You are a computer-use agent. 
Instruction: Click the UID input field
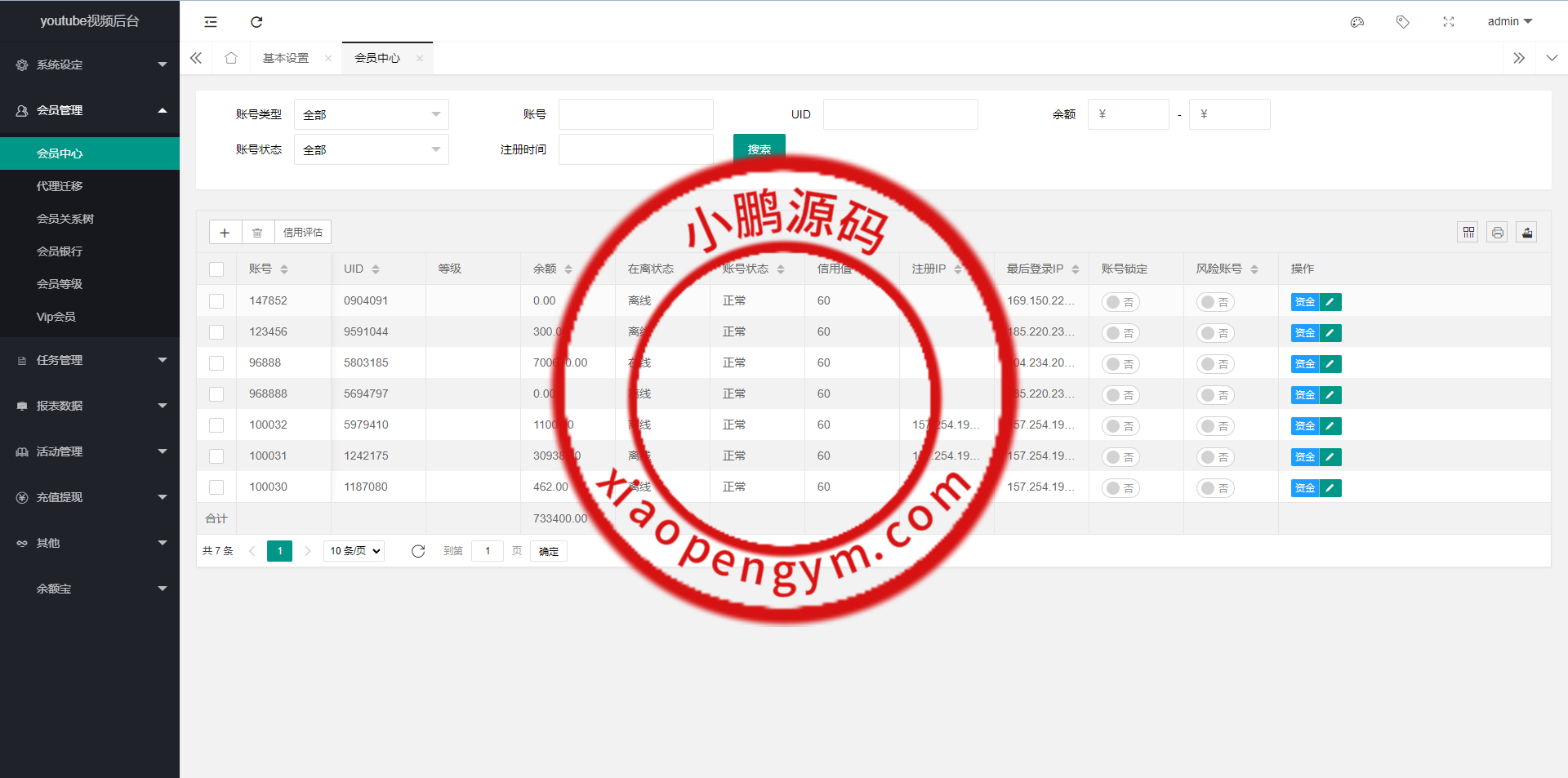(x=900, y=115)
